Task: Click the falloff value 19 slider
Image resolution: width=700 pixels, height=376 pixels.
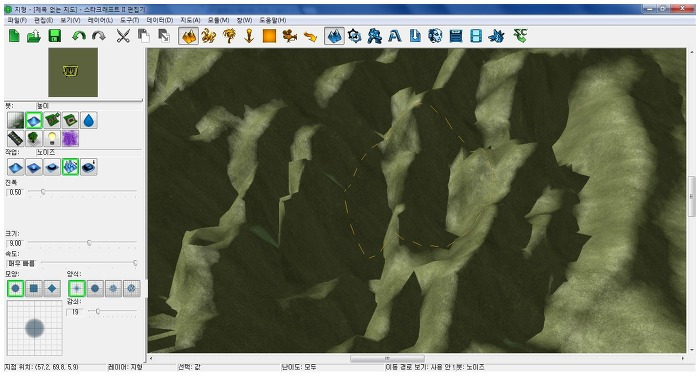Action: coord(97,311)
